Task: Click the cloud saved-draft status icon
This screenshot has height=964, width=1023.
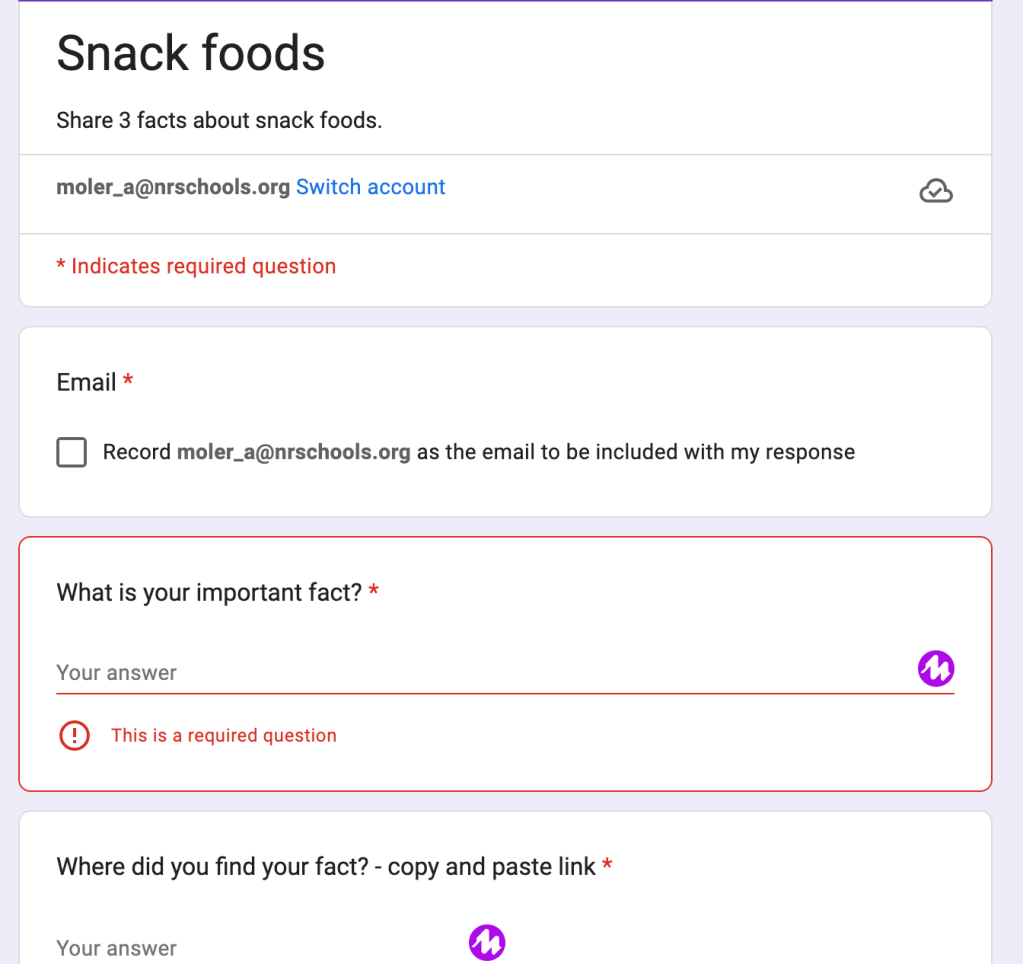Action: pyautogui.click(x=935, y=190)
